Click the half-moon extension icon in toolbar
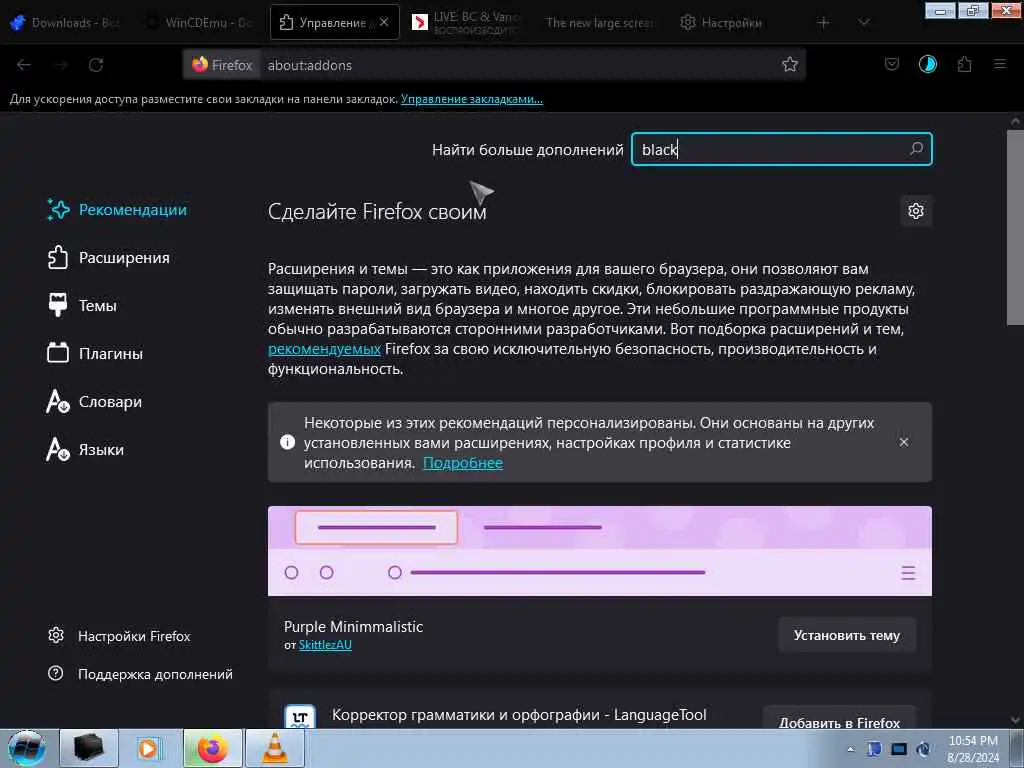The height and width of the screenshot is (768, 1024). point(927,64)
